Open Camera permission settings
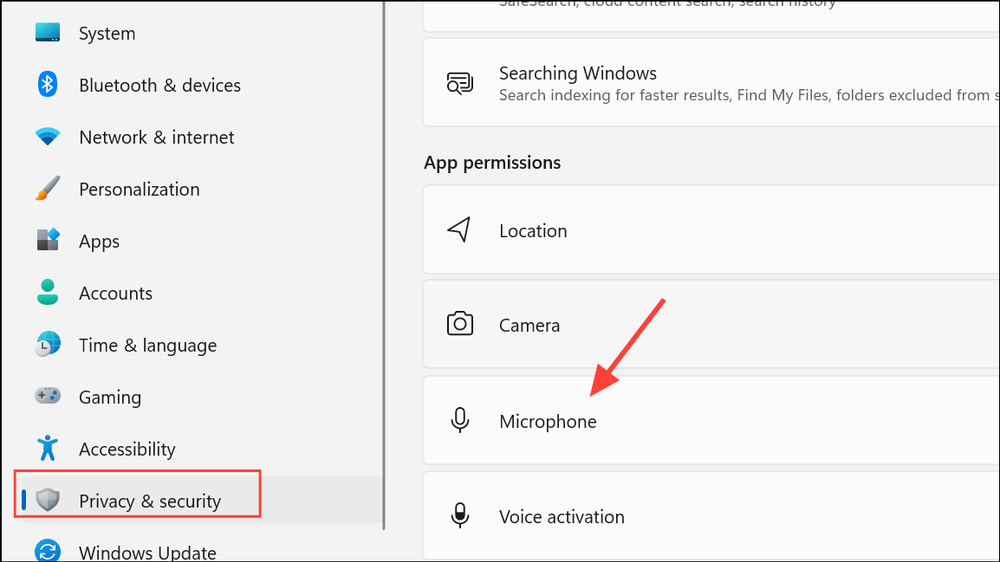This screenshot has height=562, width=1000. pos(711,324)
